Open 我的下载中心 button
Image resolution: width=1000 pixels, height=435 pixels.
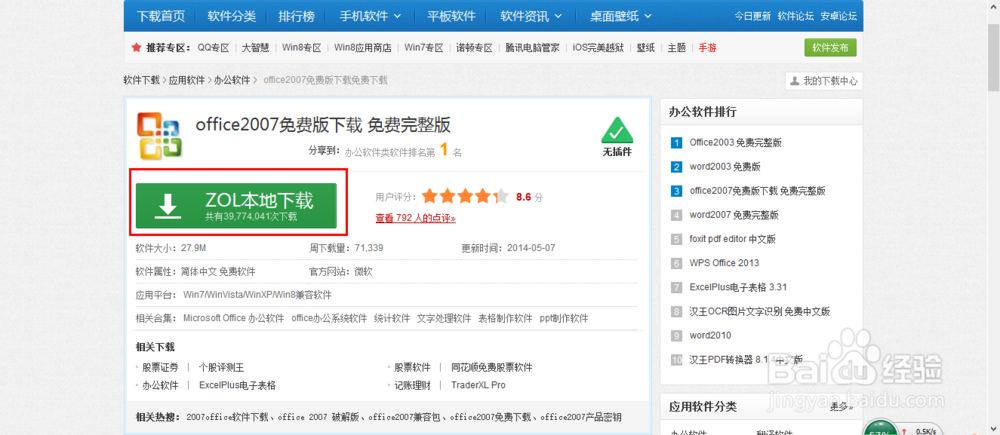click(824, 81)
